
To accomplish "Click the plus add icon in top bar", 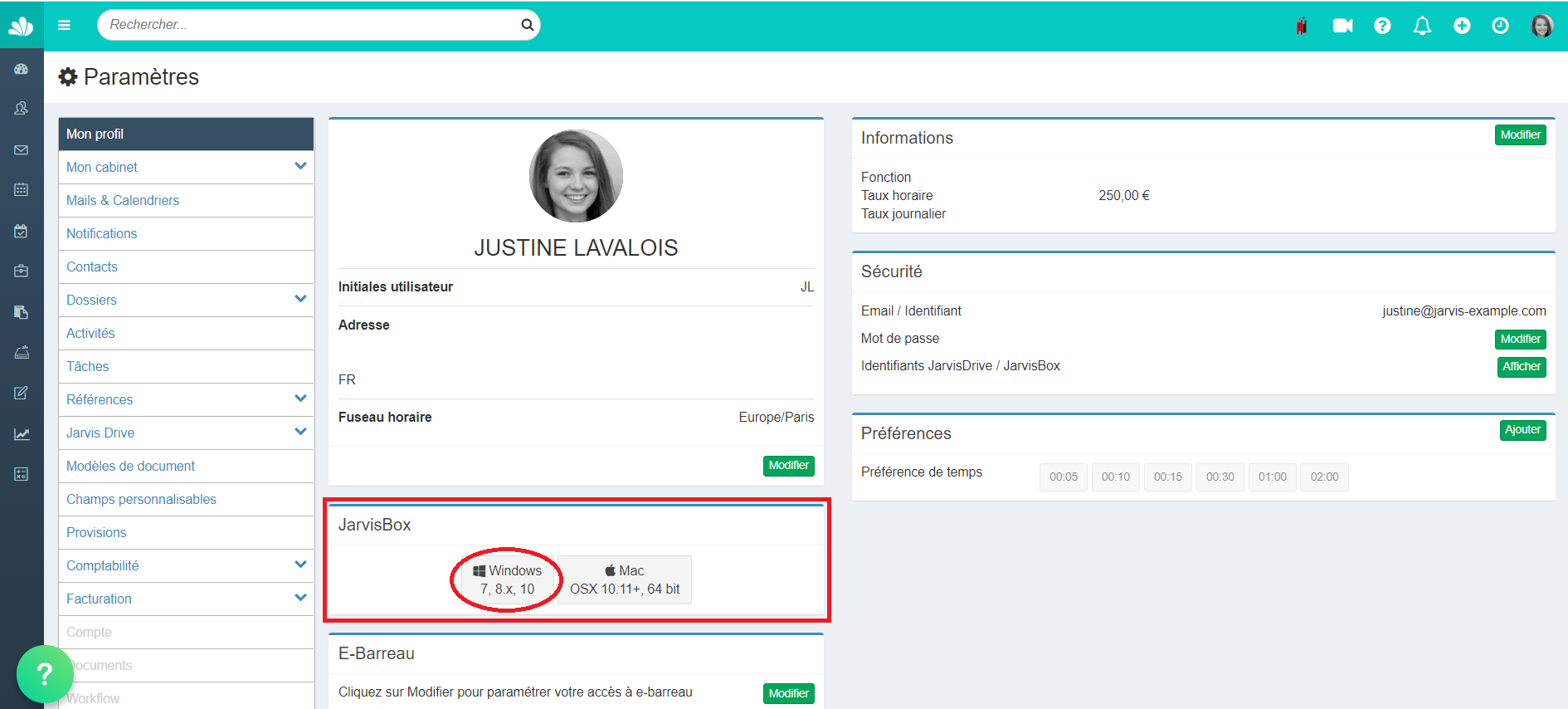I will tap(1462, 26).
